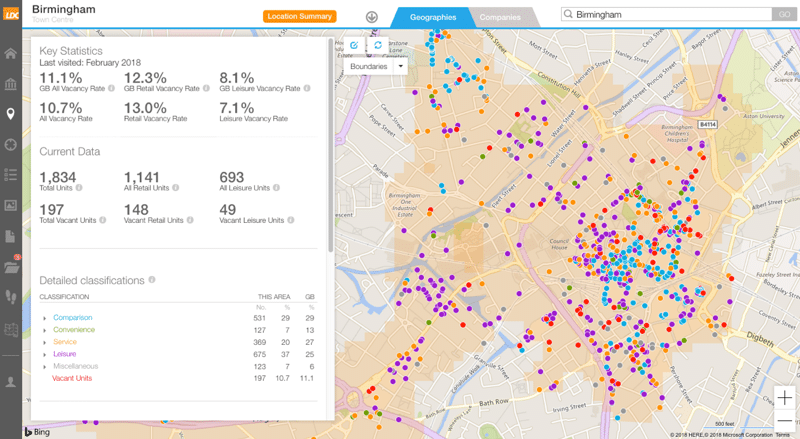Expand the Leisure classification row
The width and height of the screenshot is (800, 439).
pyautogui.click(x=45, y=355)
